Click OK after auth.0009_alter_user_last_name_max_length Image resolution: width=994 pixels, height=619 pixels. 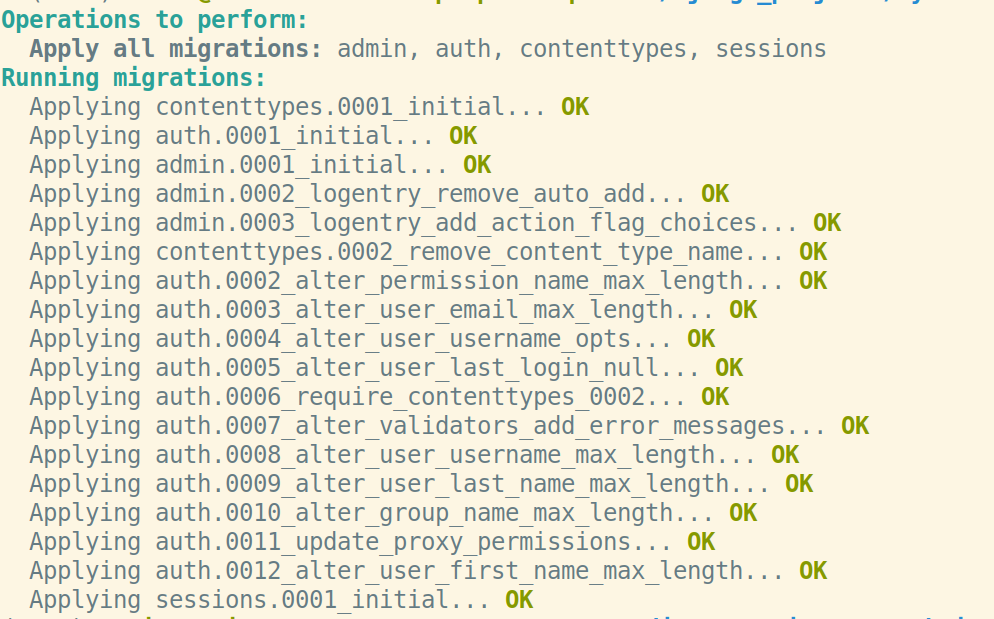799,485
